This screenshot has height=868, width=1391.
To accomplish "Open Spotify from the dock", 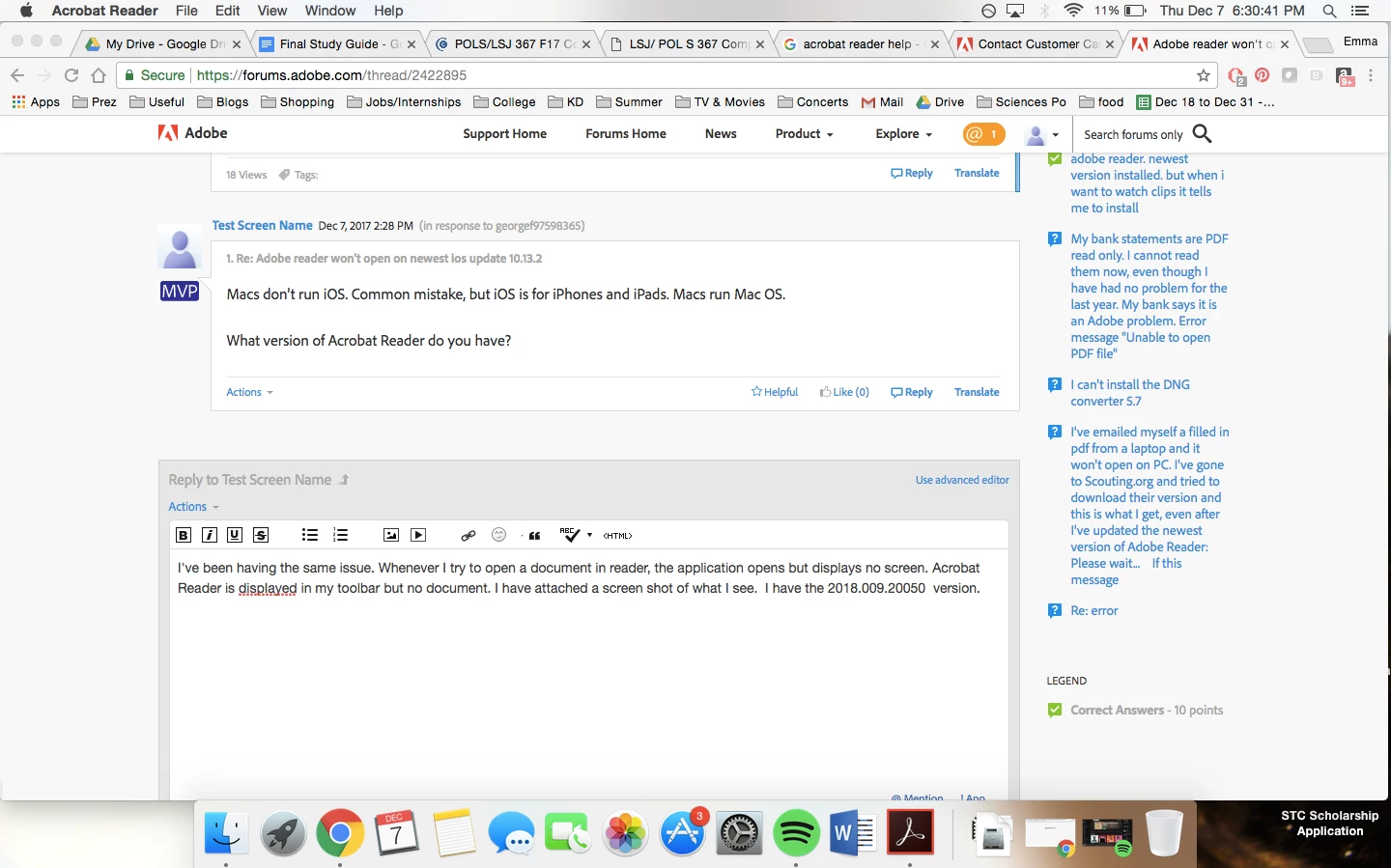I will (x=796, y=833).
